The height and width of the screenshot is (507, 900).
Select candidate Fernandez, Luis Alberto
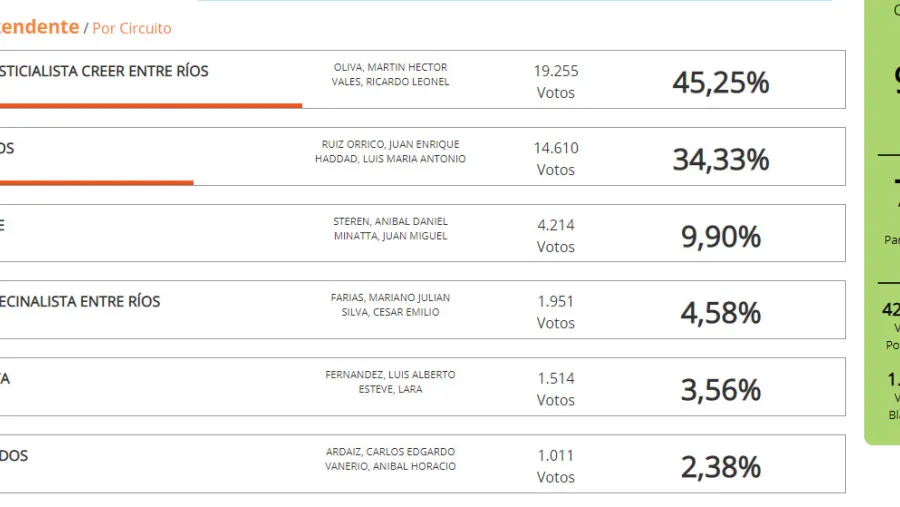(x=390, y=375)
